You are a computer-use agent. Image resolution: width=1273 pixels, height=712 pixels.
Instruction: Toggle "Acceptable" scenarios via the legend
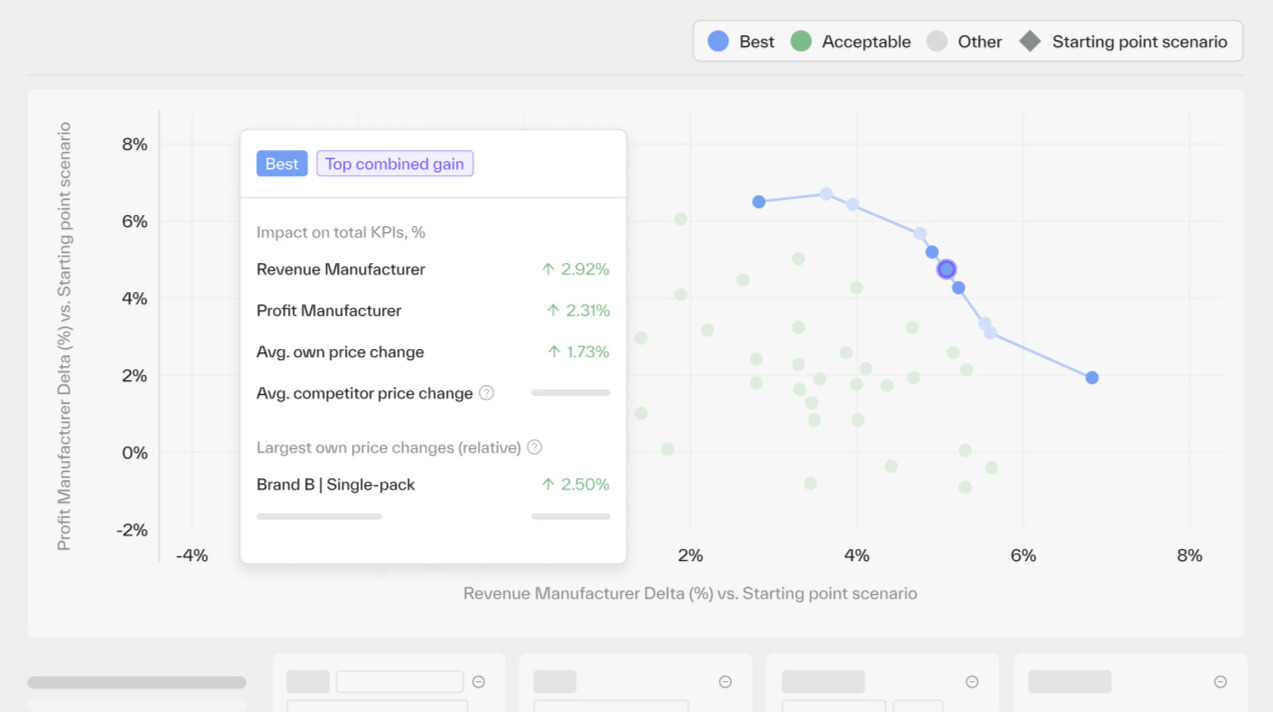pyautogui.click(x=864, y=41)
